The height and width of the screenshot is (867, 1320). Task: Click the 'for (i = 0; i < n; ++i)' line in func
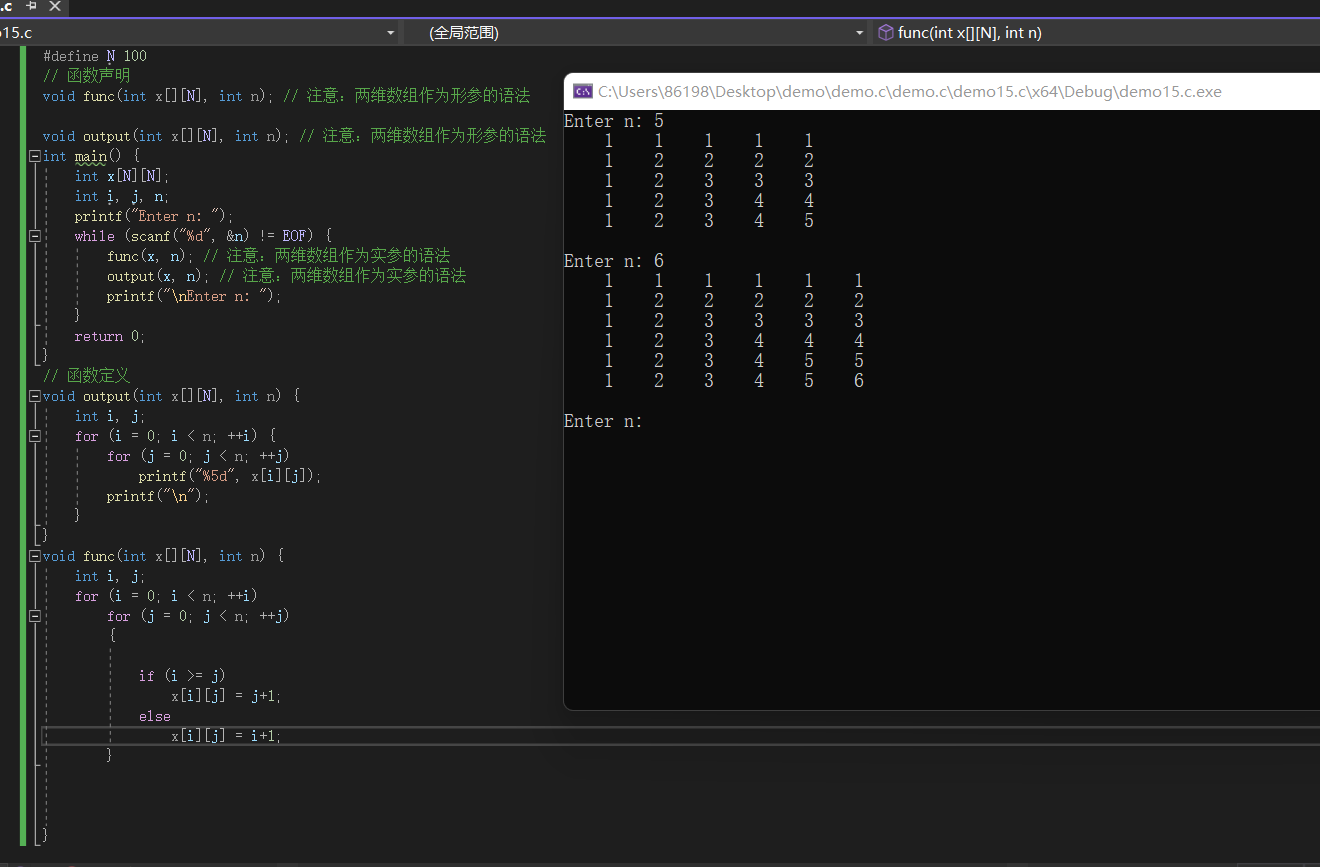(x=166, y=596)
